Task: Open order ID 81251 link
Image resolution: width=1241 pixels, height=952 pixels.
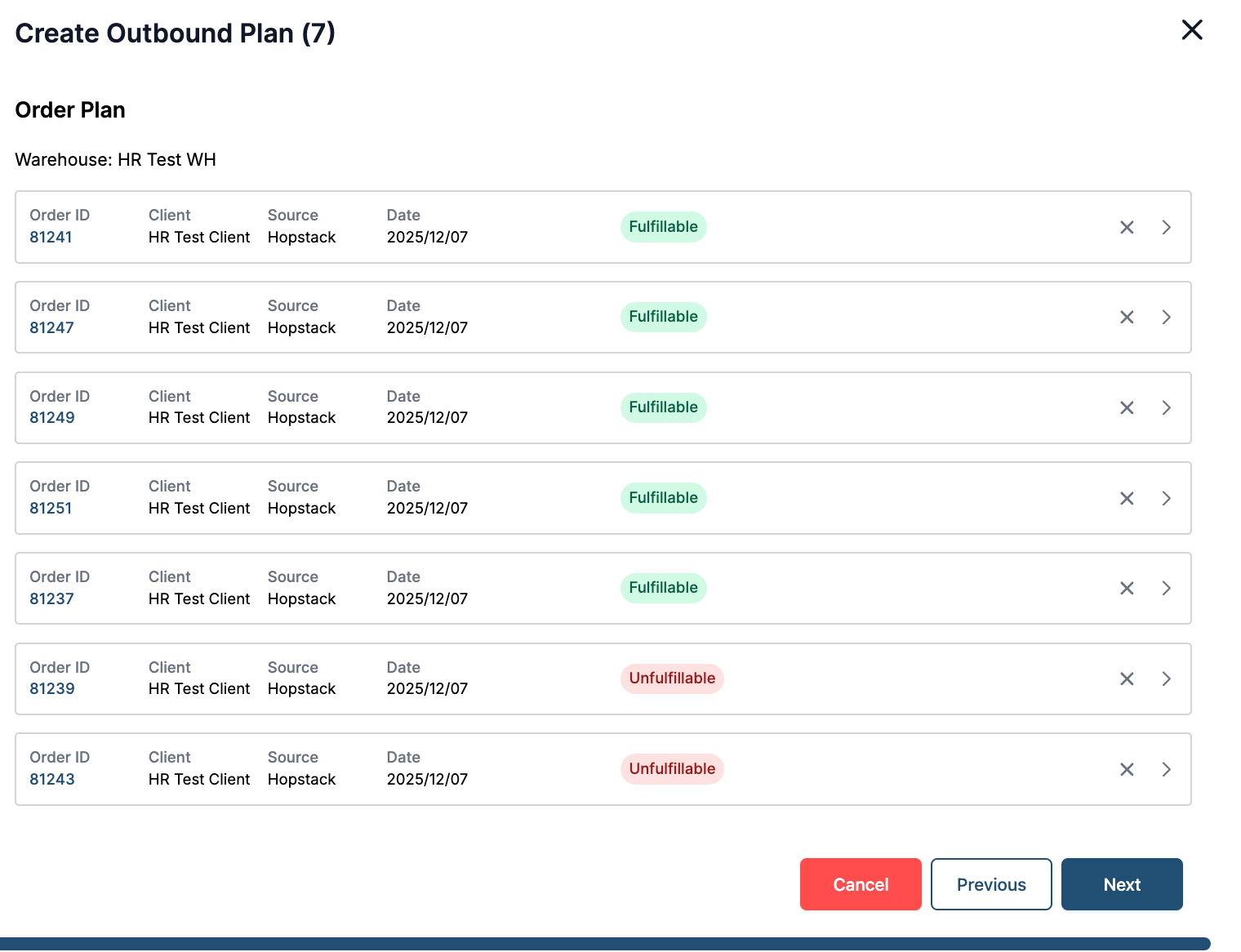Action: 51,509
